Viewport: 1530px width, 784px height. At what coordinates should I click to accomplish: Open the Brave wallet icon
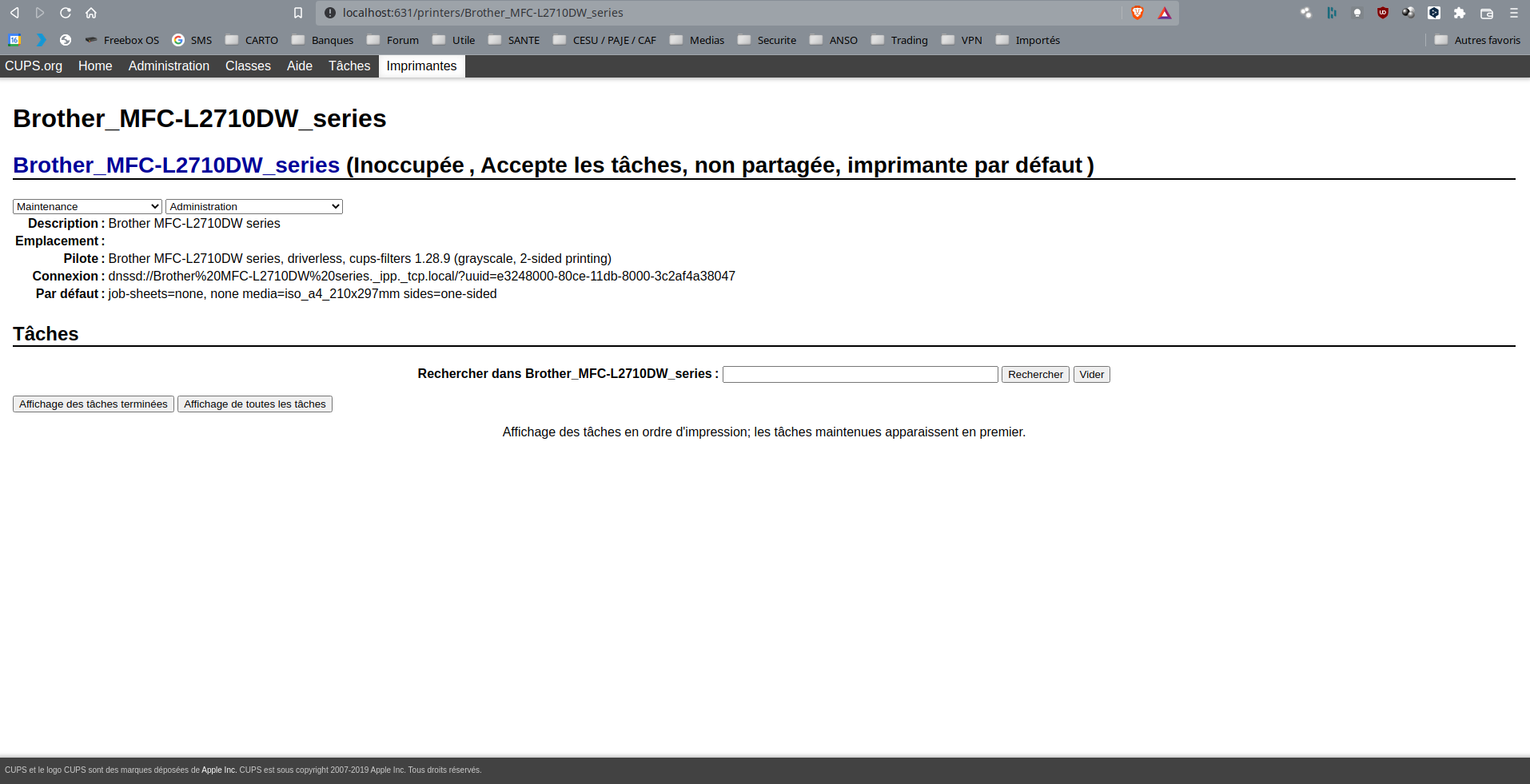point(1487,13)
